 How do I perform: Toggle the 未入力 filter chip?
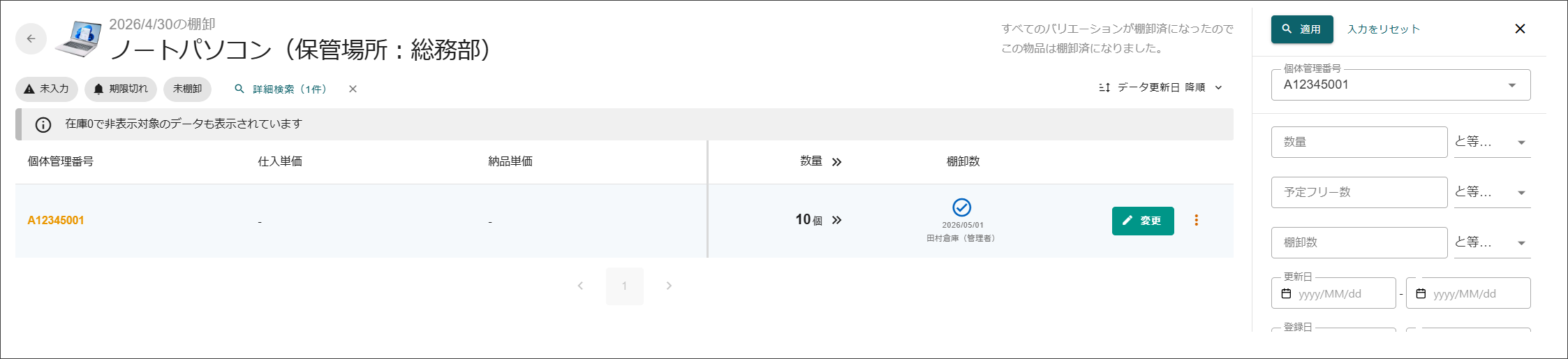click(x=47, y=89)
